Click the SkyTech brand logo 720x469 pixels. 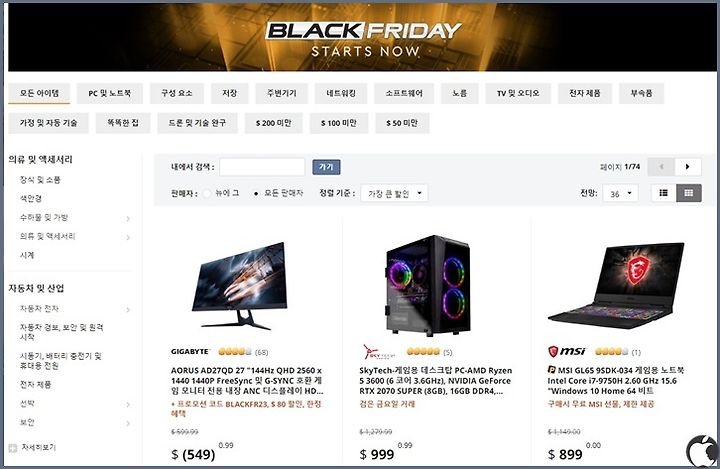coord(379,352)
